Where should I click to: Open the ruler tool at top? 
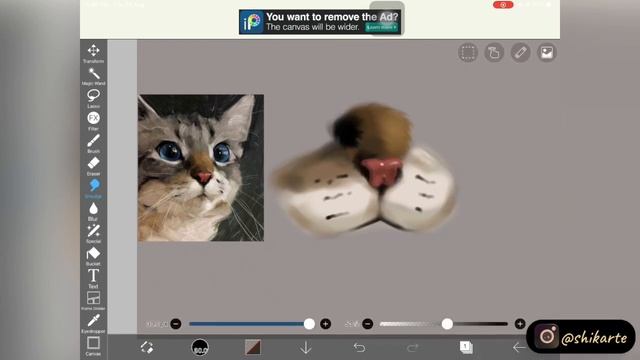pyautogui.click(x=520, y=53)
